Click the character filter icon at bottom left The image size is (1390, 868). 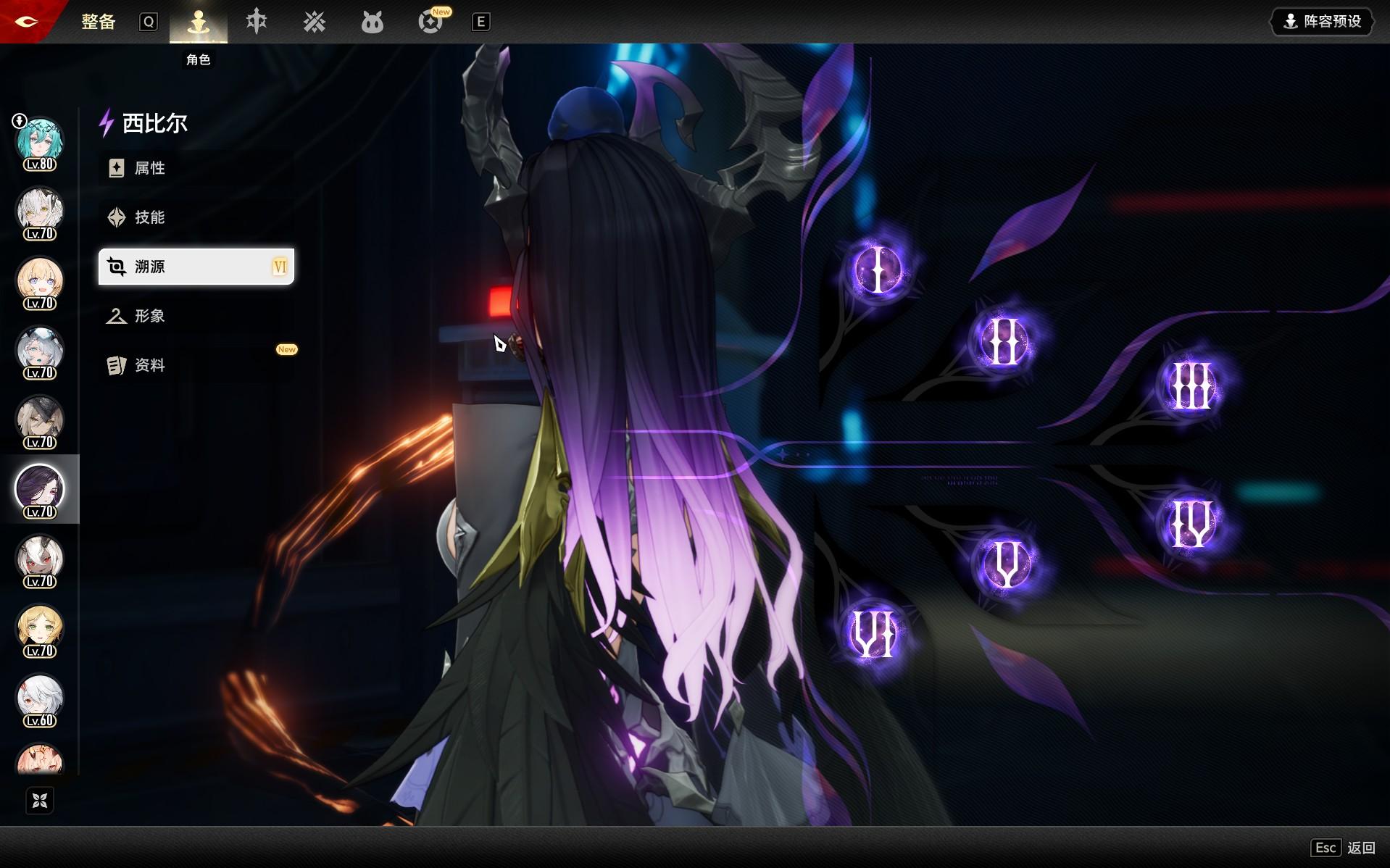[x=40, y=800]
